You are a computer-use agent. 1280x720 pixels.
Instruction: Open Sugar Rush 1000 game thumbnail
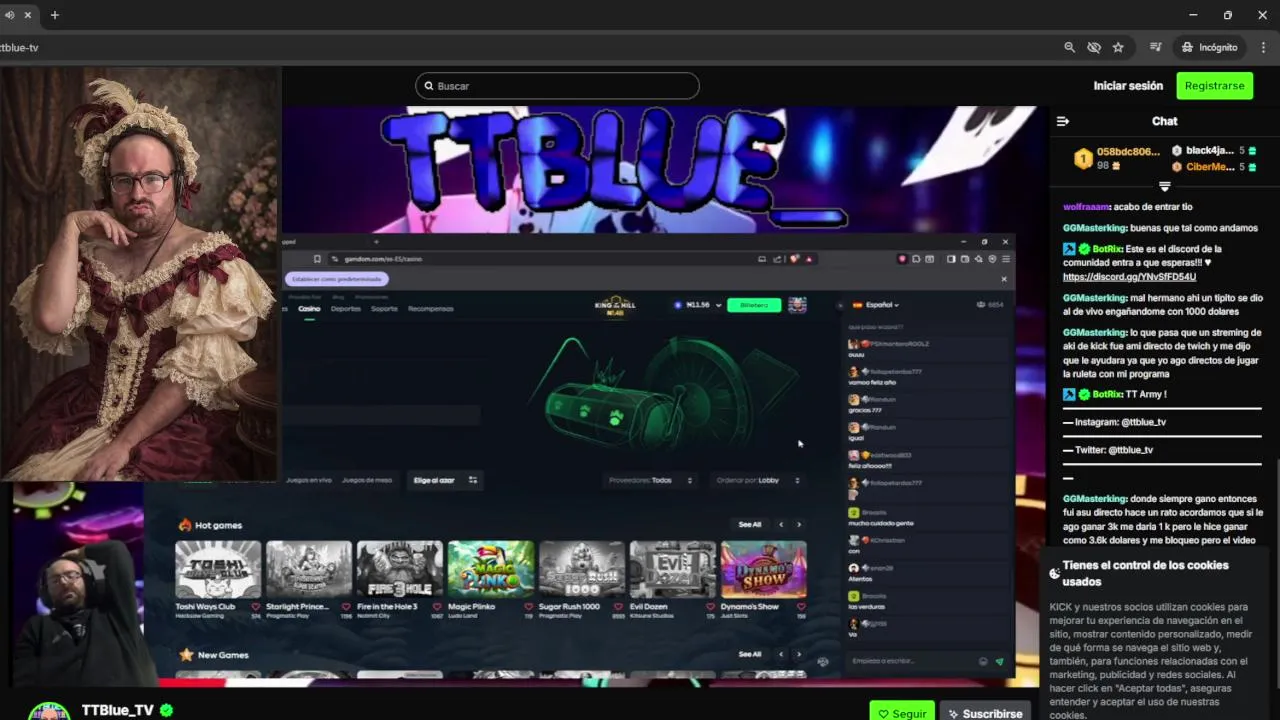coord(582,569)
